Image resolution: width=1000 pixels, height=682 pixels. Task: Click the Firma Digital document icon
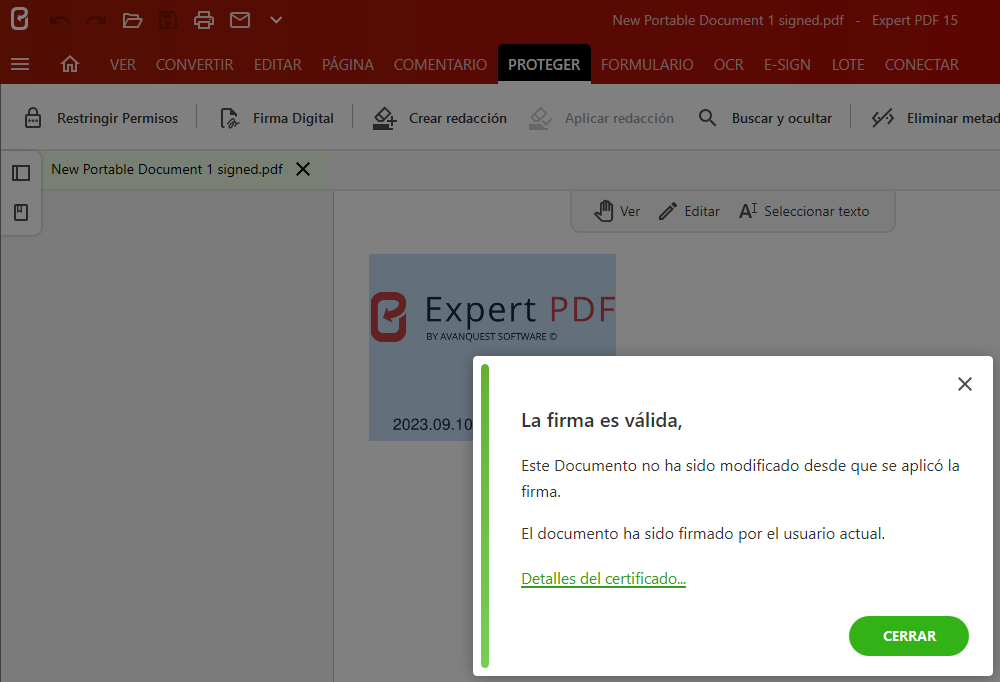click(x=230, y=118)
